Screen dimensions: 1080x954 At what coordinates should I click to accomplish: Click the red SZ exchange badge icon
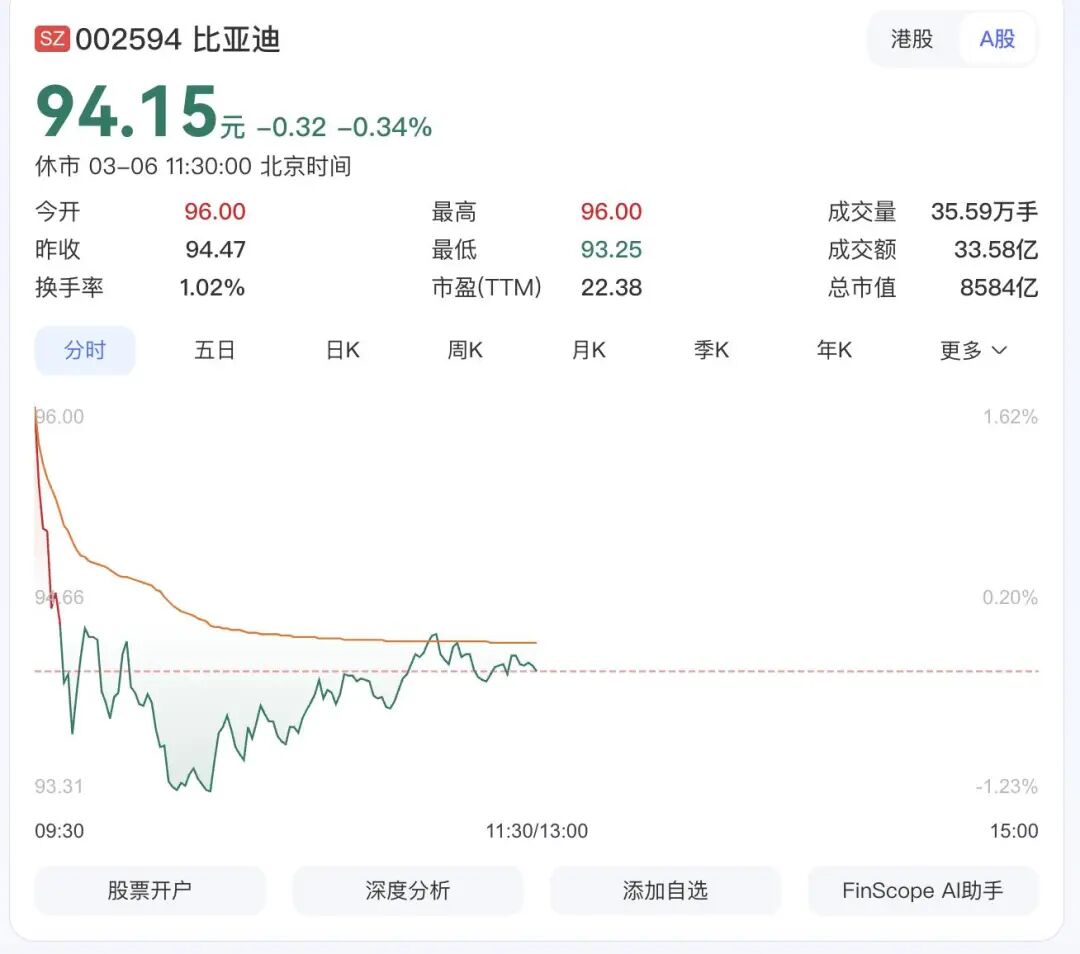[x=52, y=39]
